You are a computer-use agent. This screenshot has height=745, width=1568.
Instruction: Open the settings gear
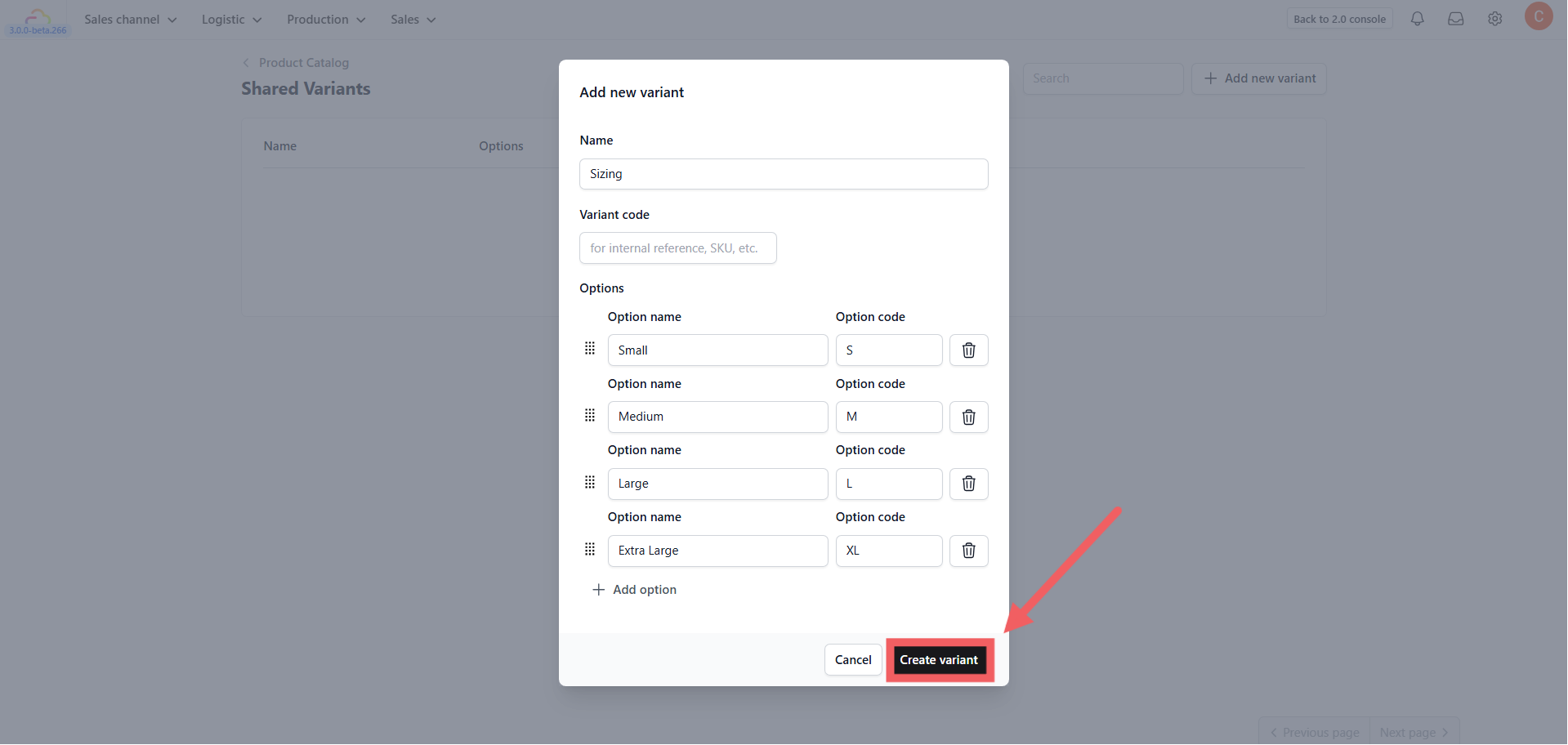click(x=1494, y=19)
